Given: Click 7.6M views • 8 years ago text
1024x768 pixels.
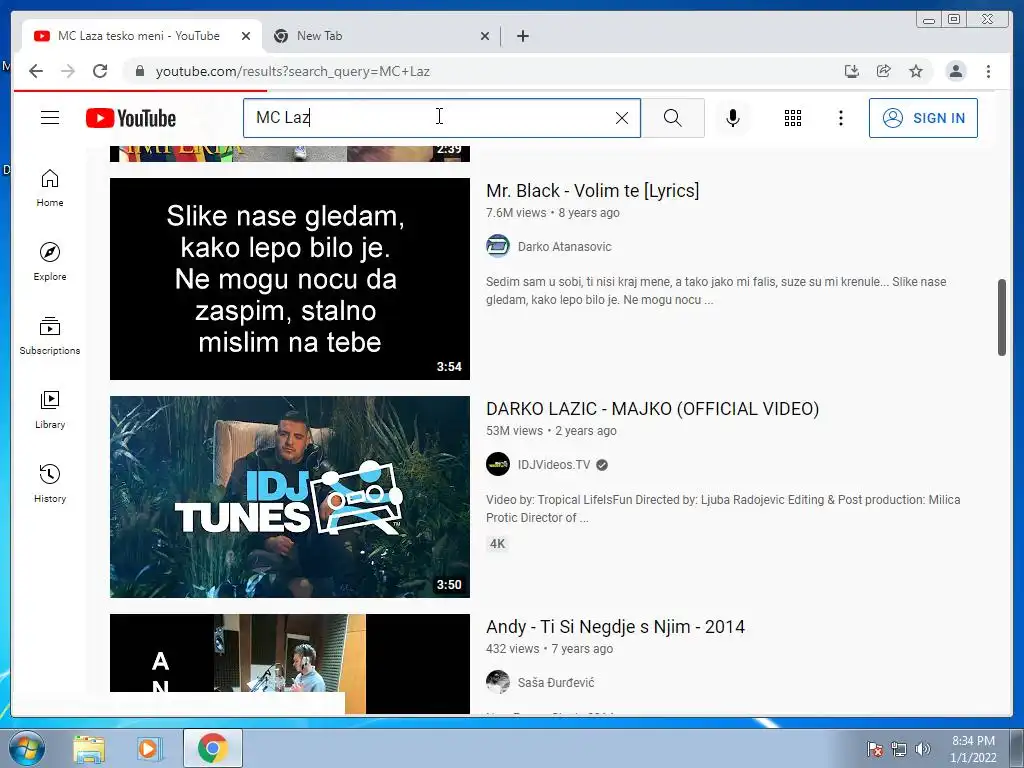Looking at the screenshot, I should coord(552,213).
